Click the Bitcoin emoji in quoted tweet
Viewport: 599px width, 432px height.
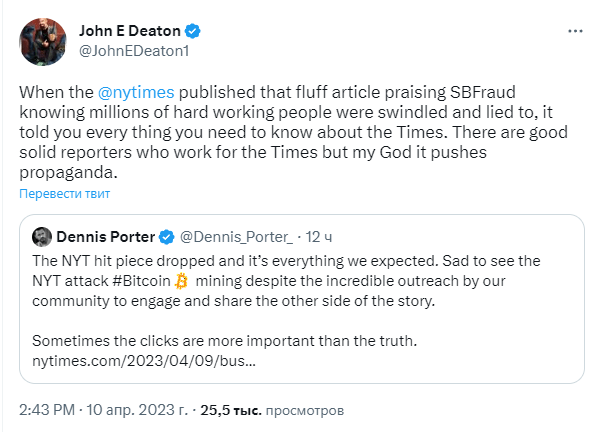(181, 281)
